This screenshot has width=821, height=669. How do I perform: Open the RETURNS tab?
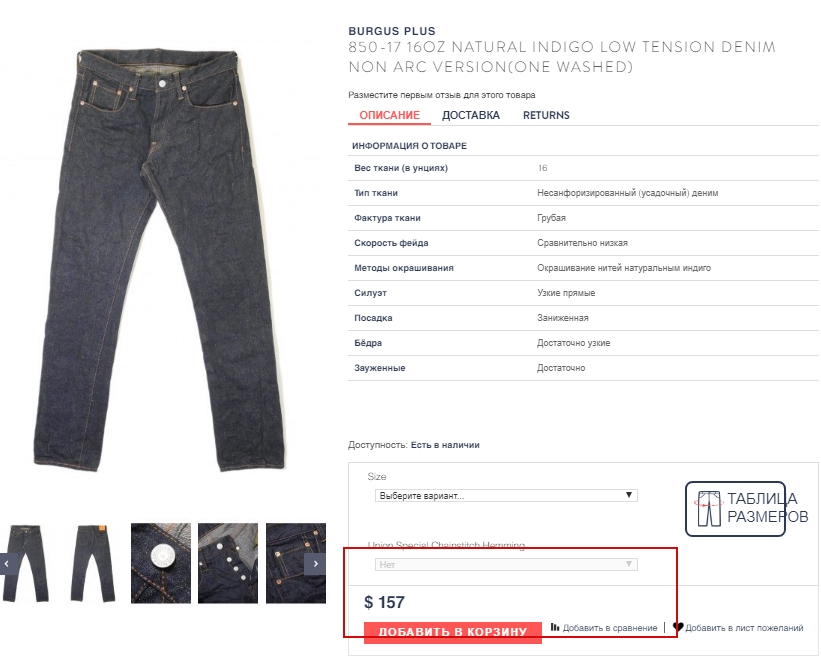[x=546, y=115]
